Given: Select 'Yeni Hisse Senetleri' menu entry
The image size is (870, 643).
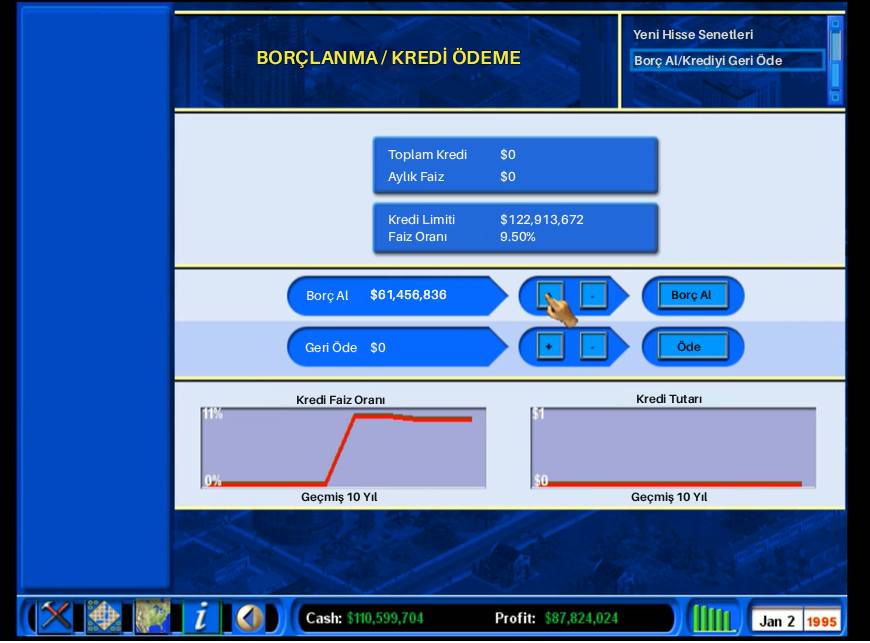Looking at the screenshot, I should pos(693,35).
